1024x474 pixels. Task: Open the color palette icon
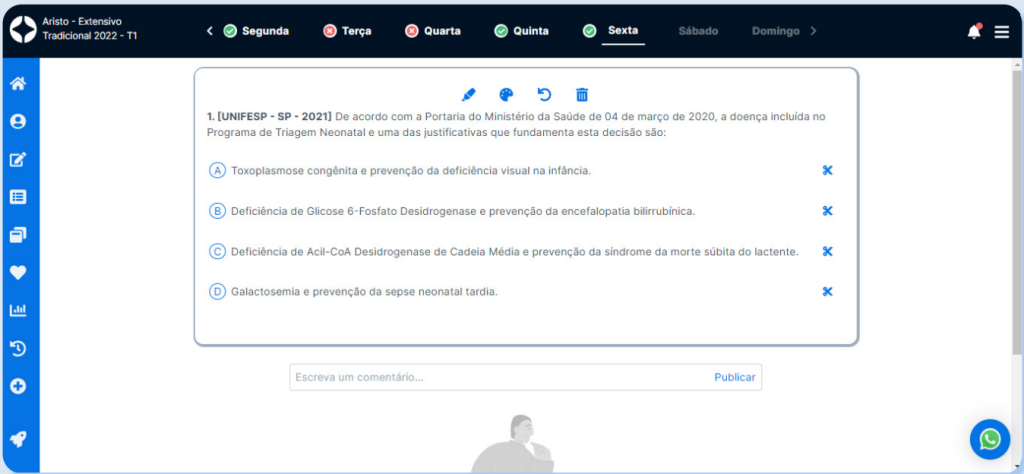pyautogui.click(x=506, y=95)
